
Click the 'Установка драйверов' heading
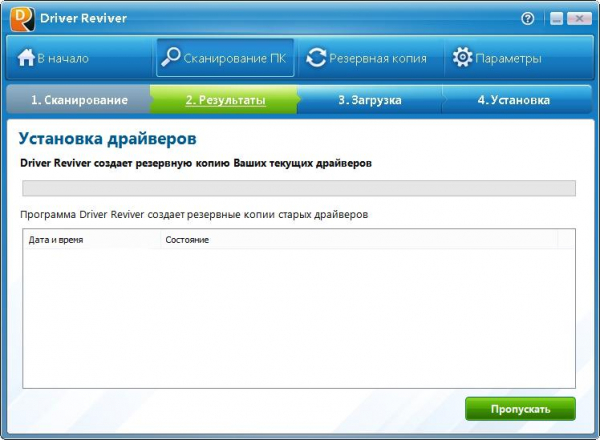click(x=108, y=139)
